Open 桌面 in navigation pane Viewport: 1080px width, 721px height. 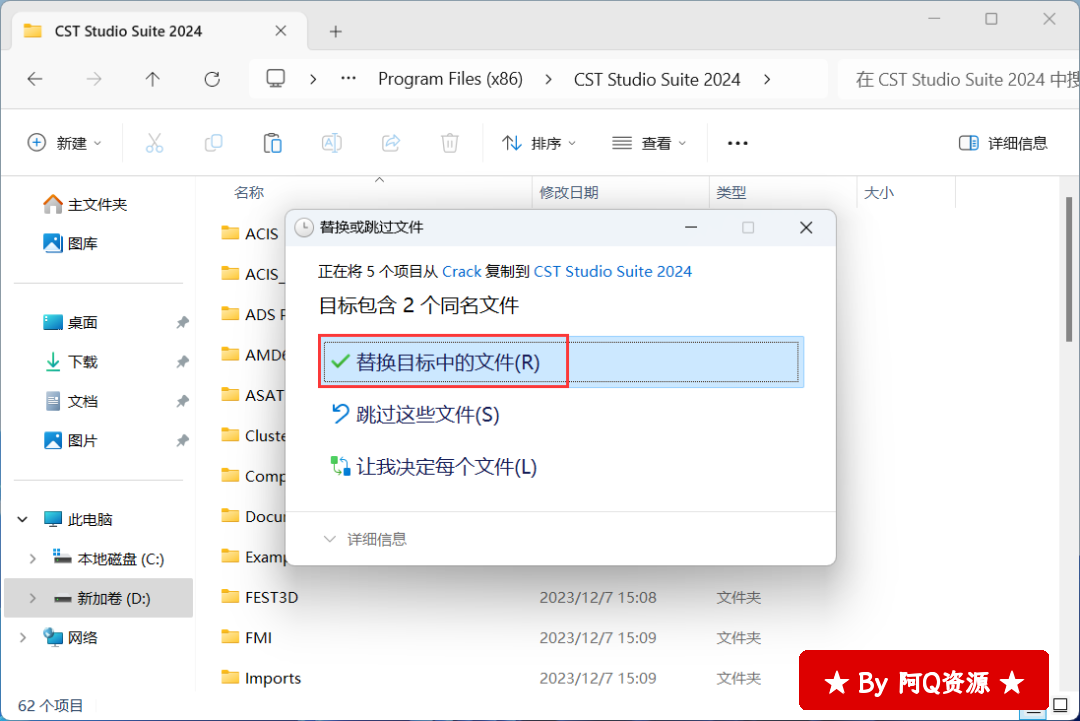coord(70,322)
